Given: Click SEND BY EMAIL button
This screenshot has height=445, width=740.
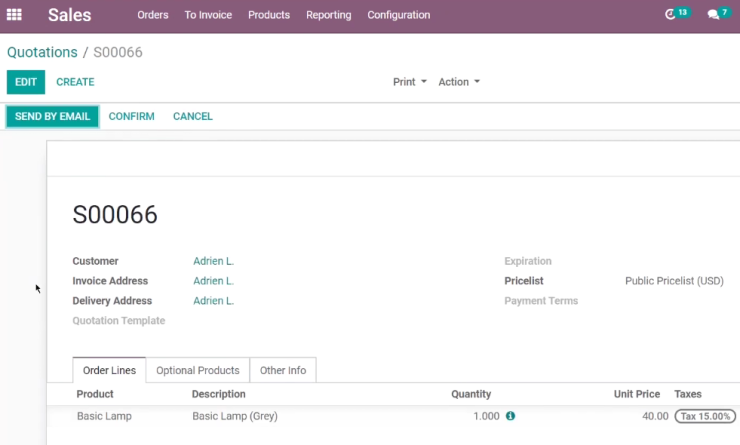Looking at the screenshot, I should point(52,117).
